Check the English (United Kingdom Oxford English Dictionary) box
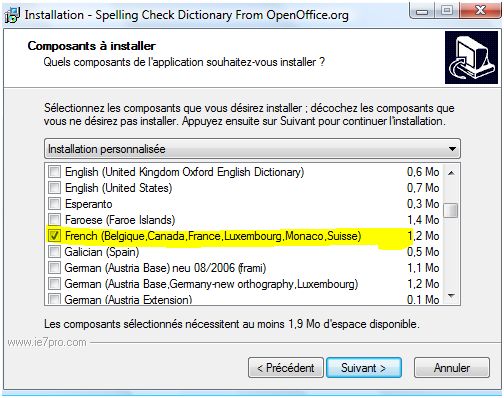504x398 pixels. [x=54, y=172]
